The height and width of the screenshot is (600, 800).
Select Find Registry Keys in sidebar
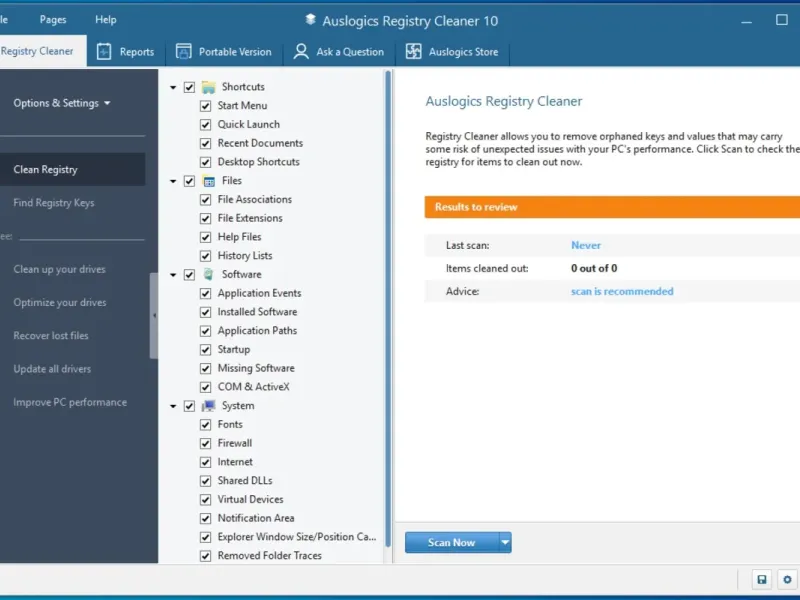pyautogui.click(x=54, y=203)
